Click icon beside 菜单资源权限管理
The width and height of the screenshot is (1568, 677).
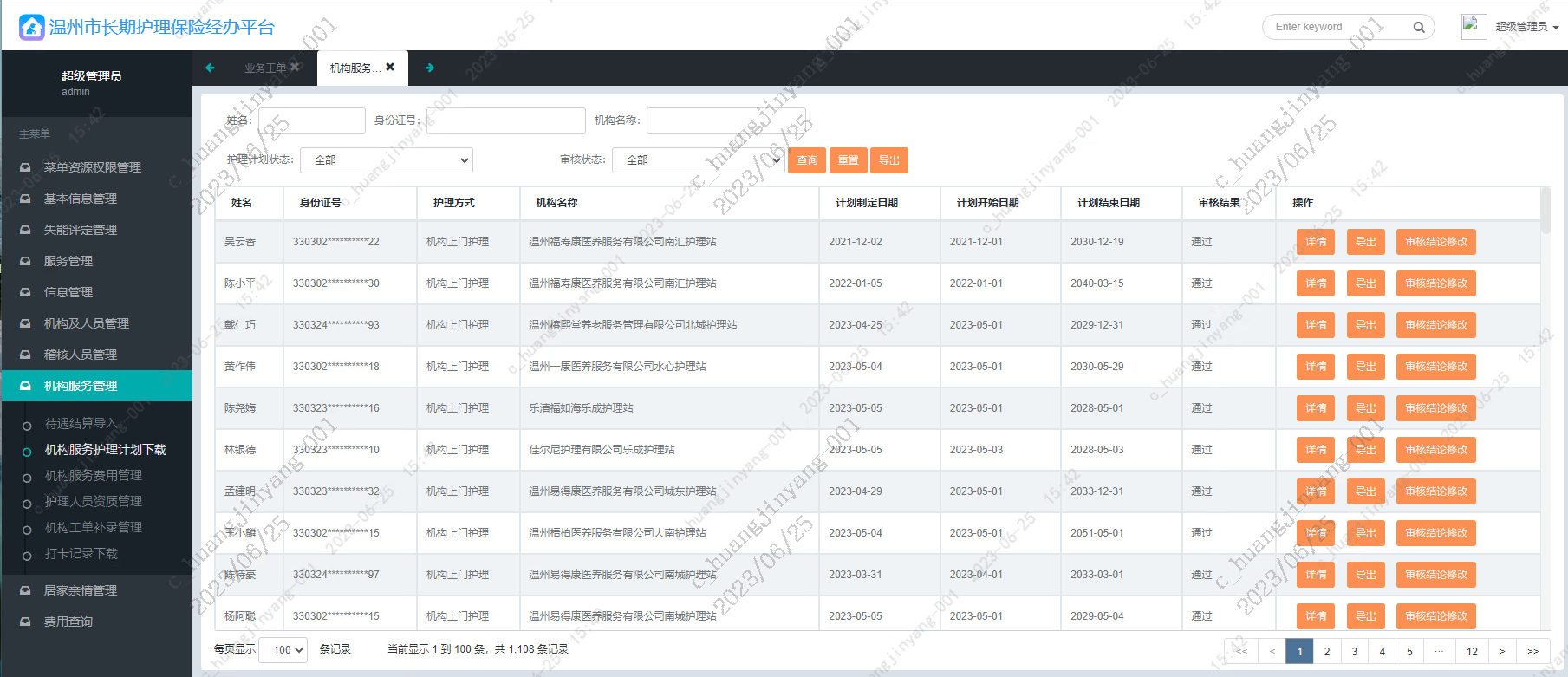pyautogui.click(x=25, y=167)
